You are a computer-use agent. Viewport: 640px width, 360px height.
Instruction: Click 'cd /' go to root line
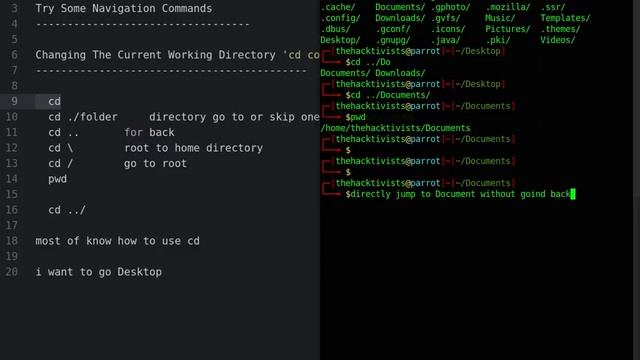click(117, 163)
